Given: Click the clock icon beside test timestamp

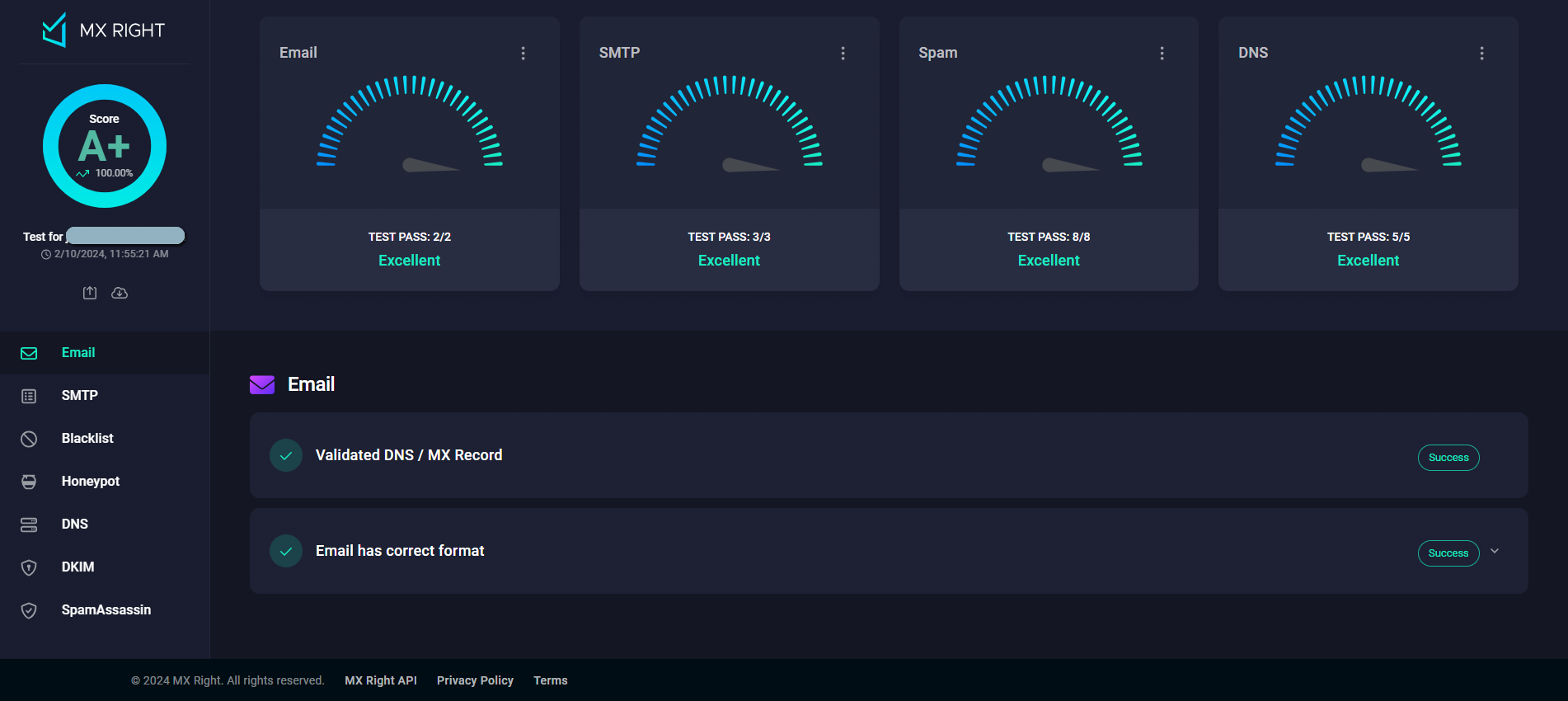Looking at the screenshot, I should (x=46, y=254).
